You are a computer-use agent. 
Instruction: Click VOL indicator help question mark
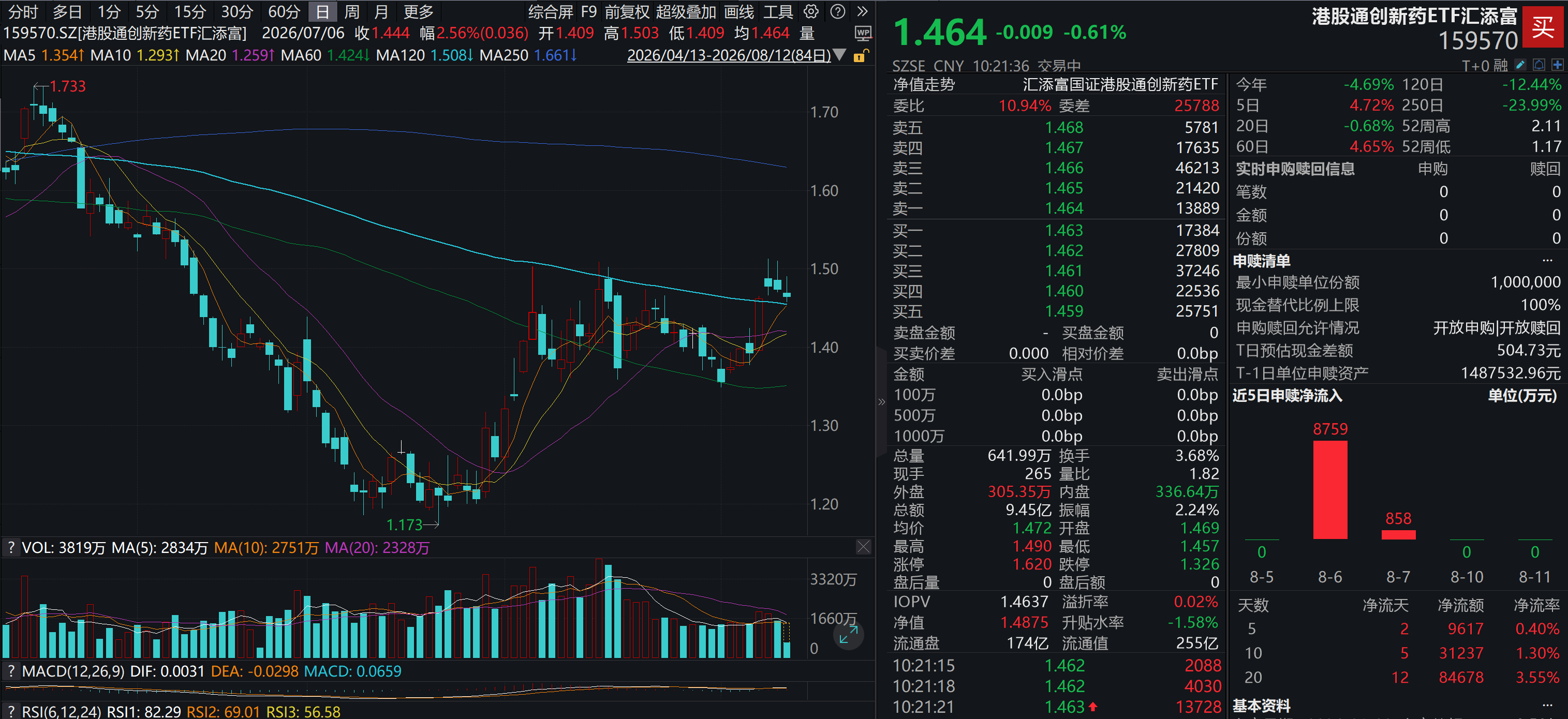point(10,547)
